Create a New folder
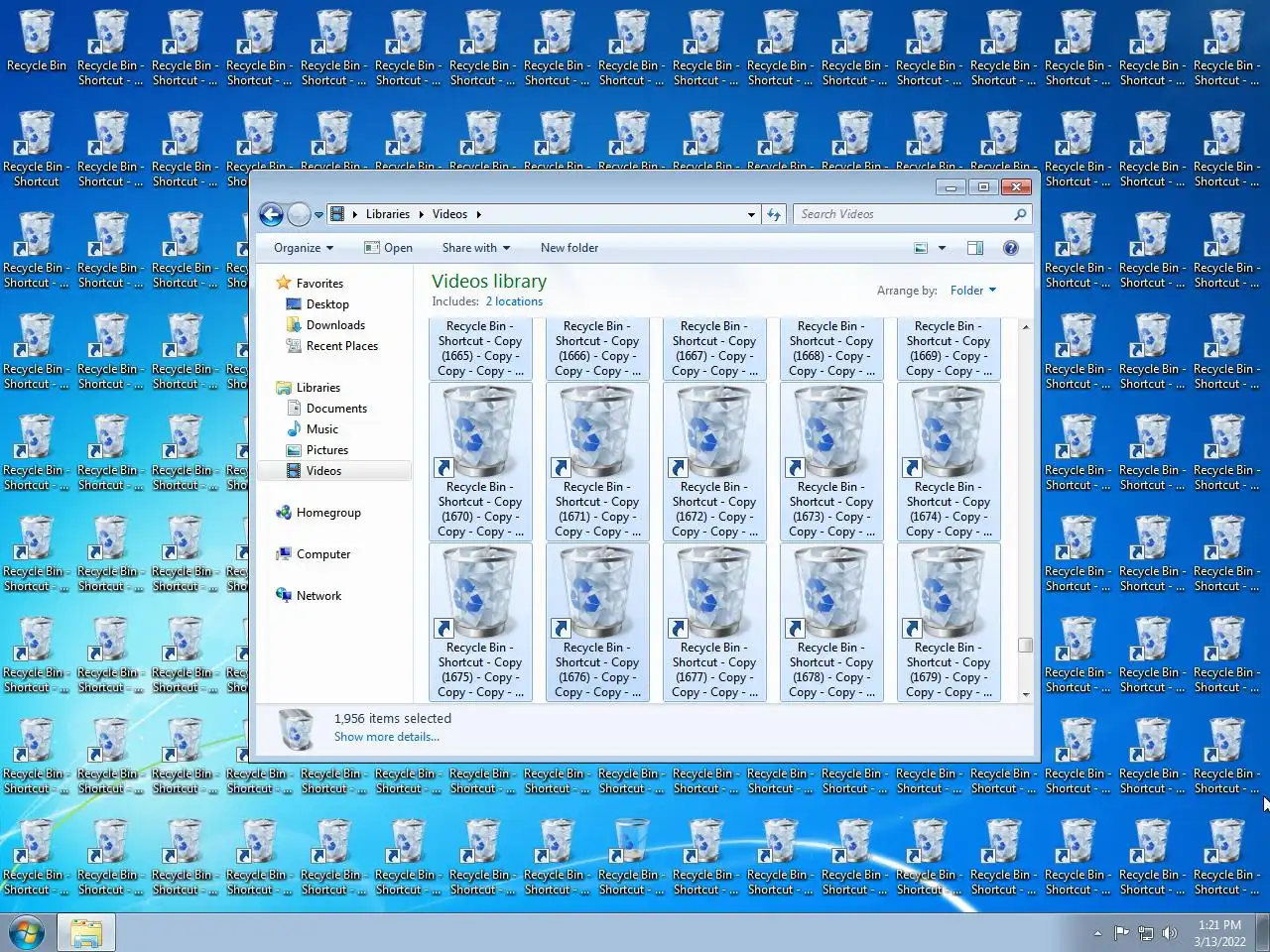Viewport: 1270px width, 952px height. tap(570, 248)
